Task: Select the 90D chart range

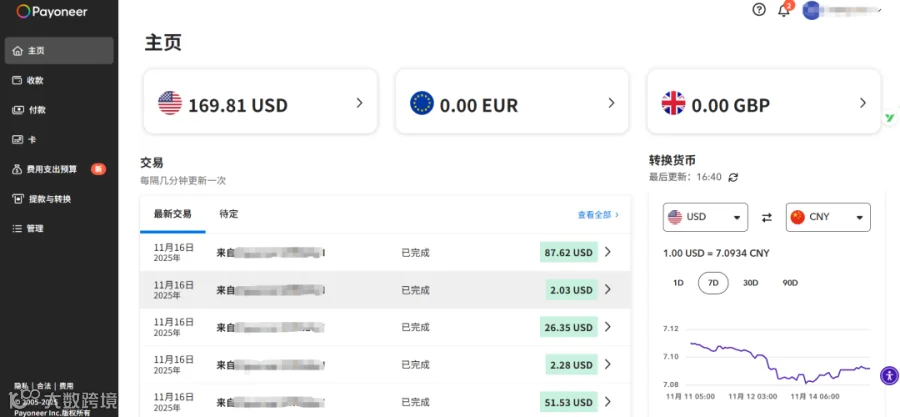Action: [790, 283]
